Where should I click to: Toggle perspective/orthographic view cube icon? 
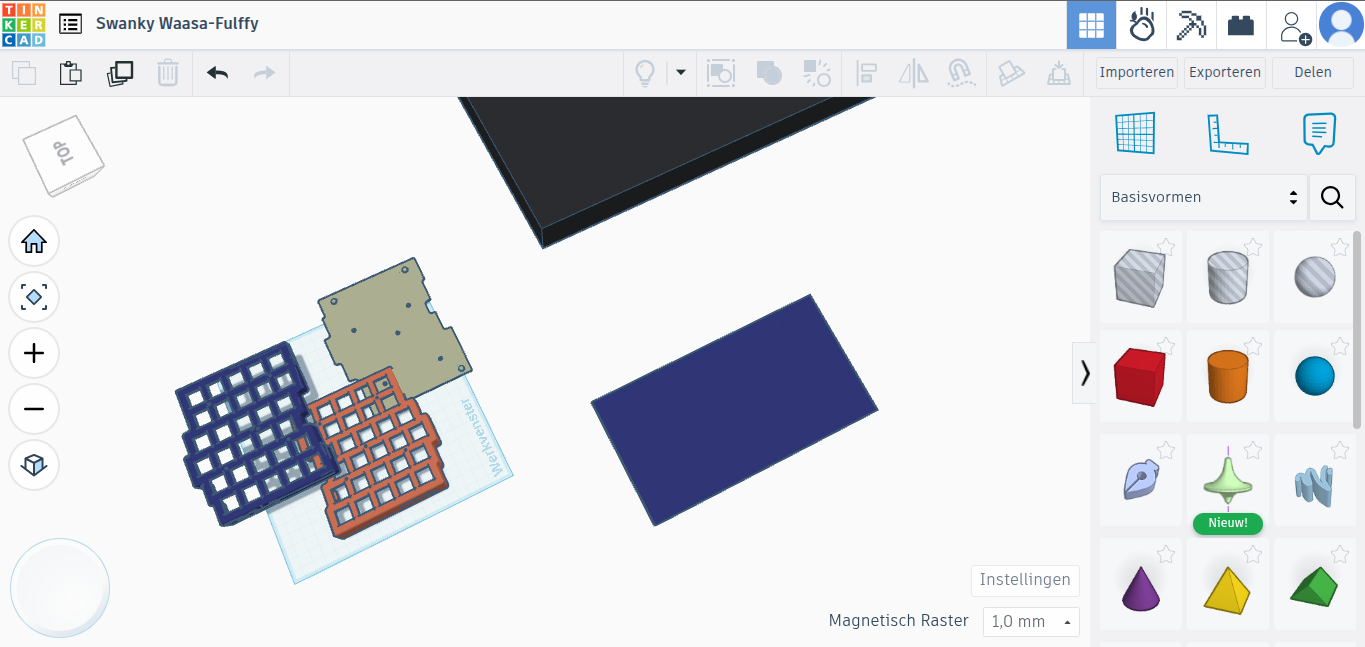[x=34, y=465]
